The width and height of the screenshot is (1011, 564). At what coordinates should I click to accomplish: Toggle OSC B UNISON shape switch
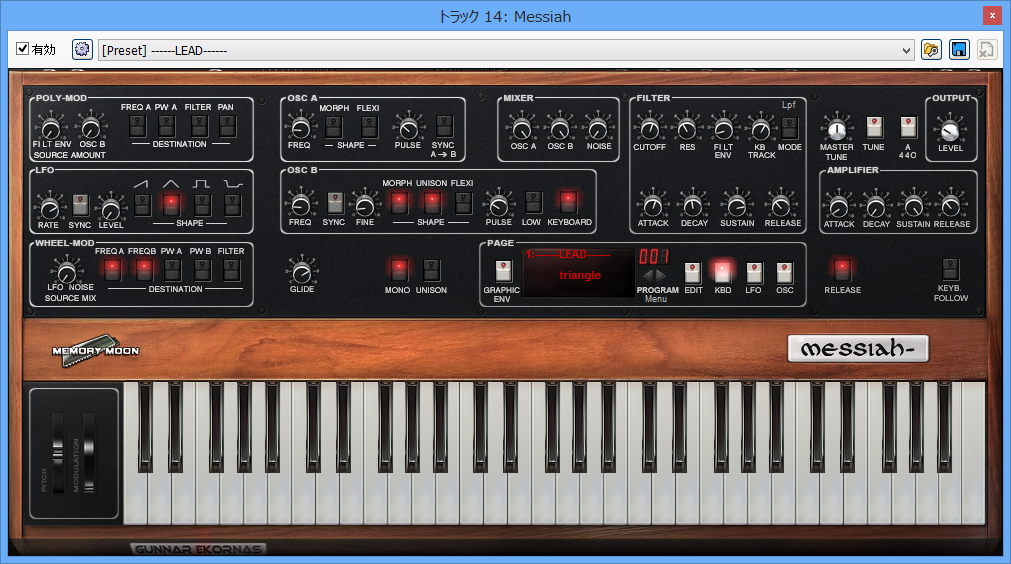click(x=431, y=202)
